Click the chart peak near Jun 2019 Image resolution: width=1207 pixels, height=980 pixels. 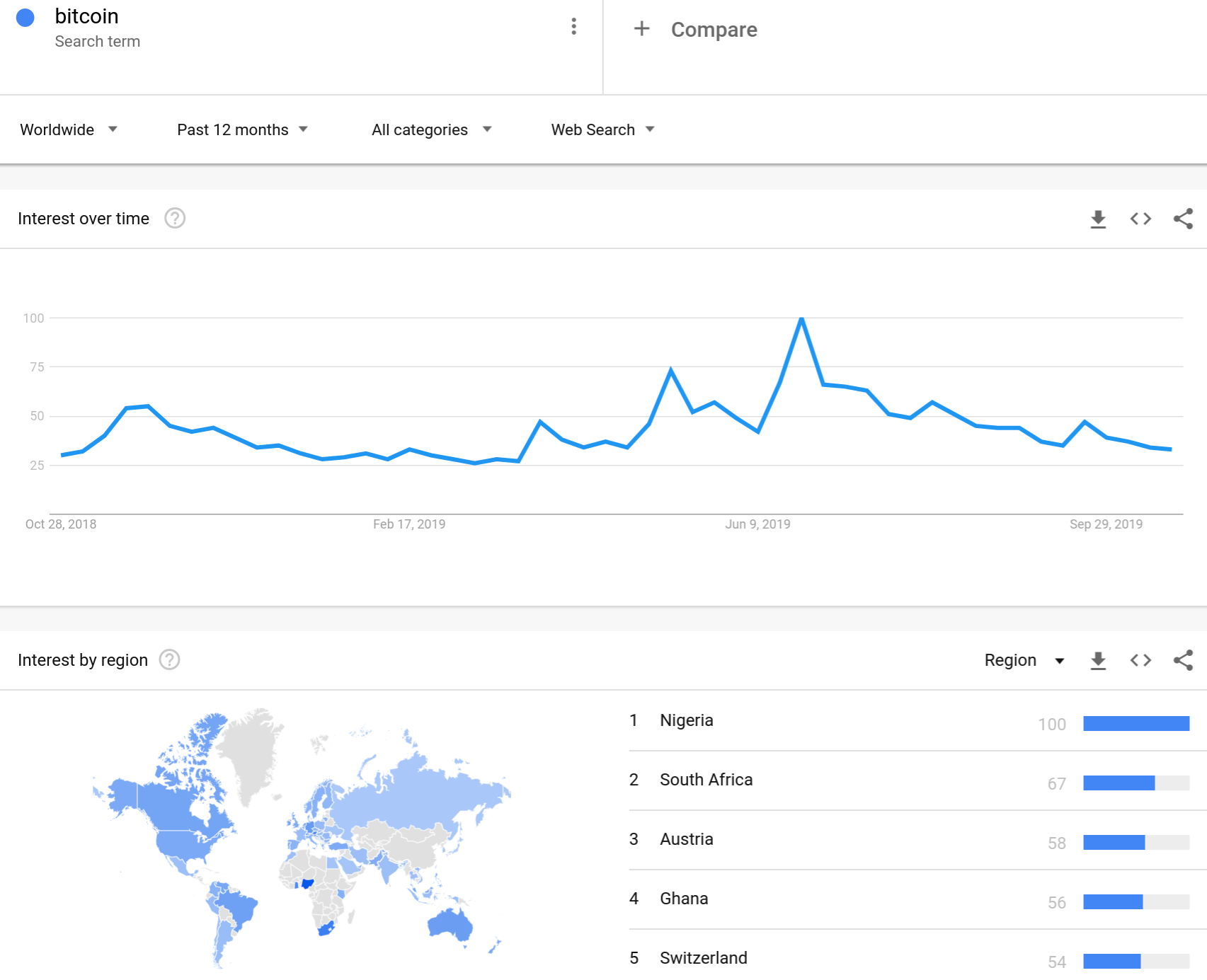pyautogui.click(x=801, y=318)
